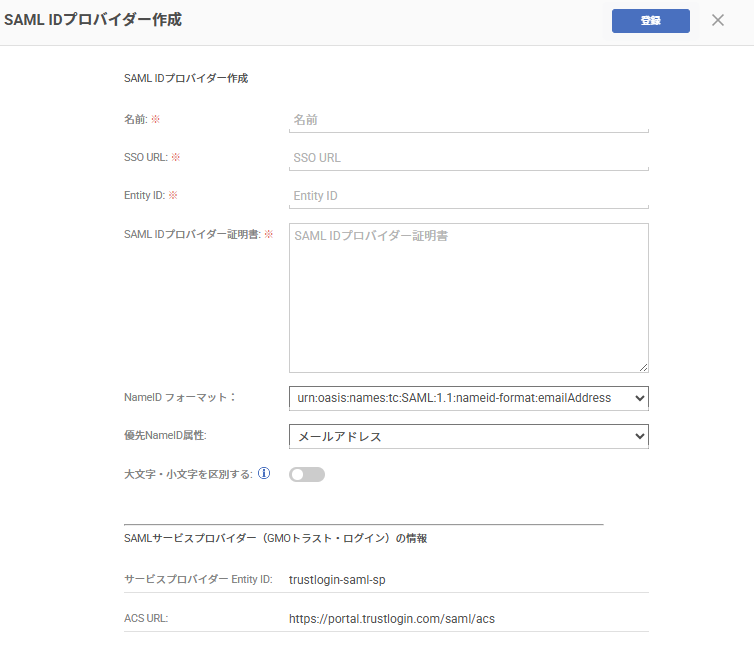The height and width of the screenshot is (653, 754).
Task: Click the SAML IDプロバイダー証明書 label
Action: pyautogui.click(x=192, y=234)
